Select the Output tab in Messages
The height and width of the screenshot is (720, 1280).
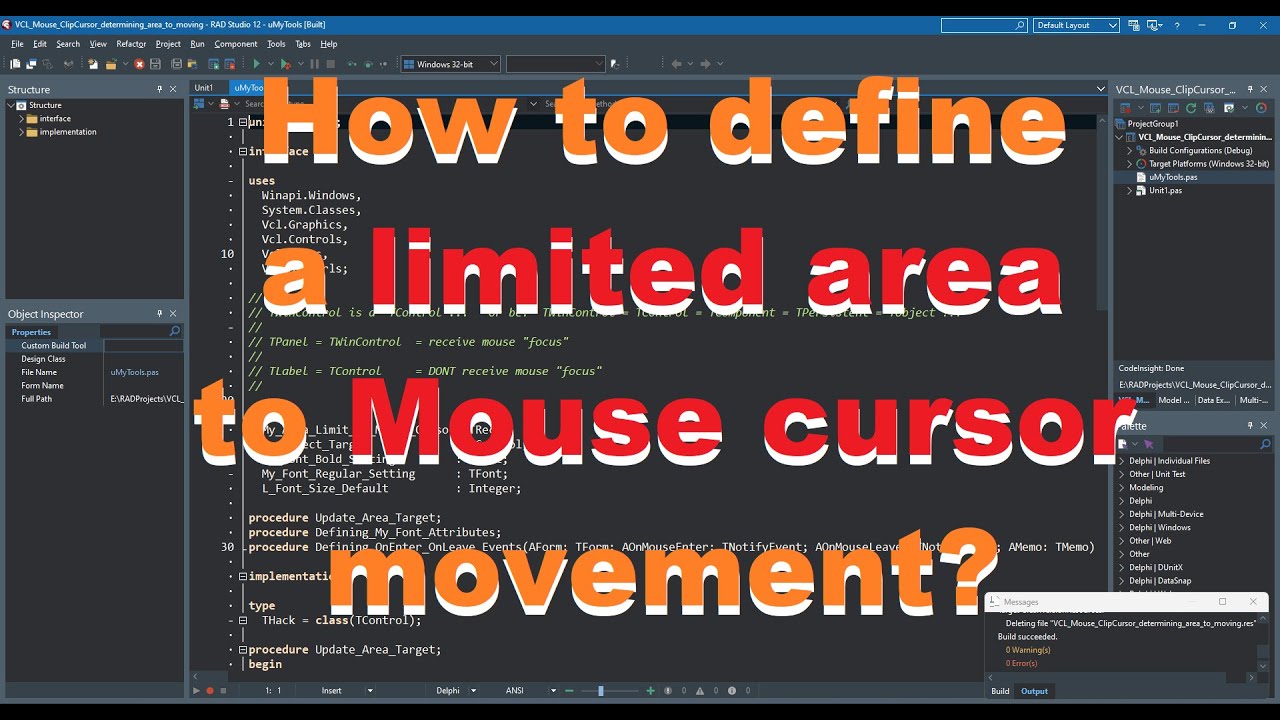(x=1034, y=691)
